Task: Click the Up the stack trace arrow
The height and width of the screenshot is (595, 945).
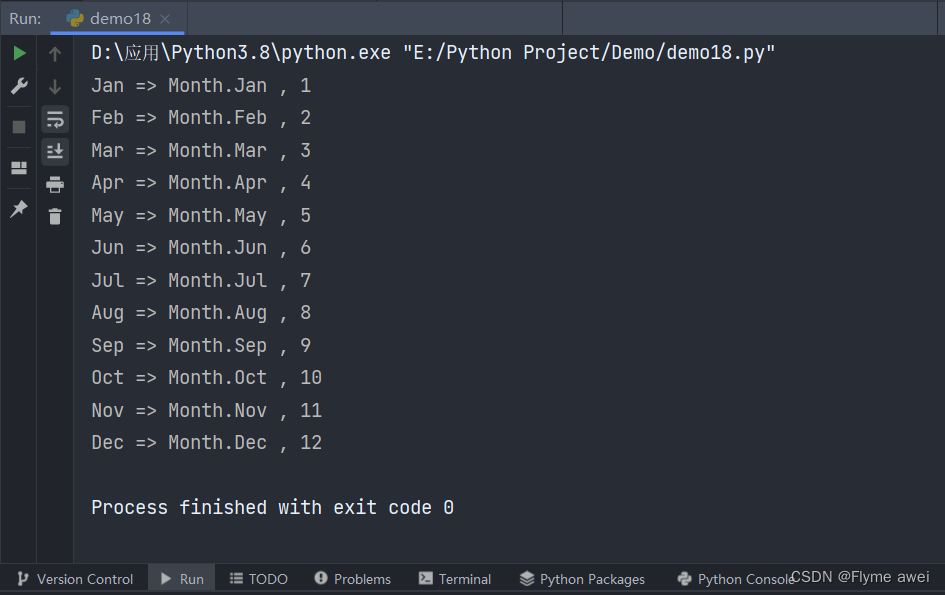Action: [x=55, y=54]
